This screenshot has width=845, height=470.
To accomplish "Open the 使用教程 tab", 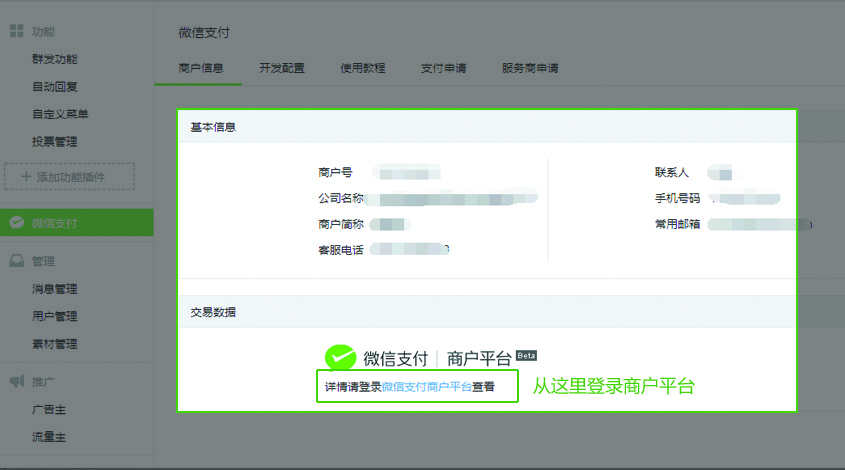I will 362,69.
